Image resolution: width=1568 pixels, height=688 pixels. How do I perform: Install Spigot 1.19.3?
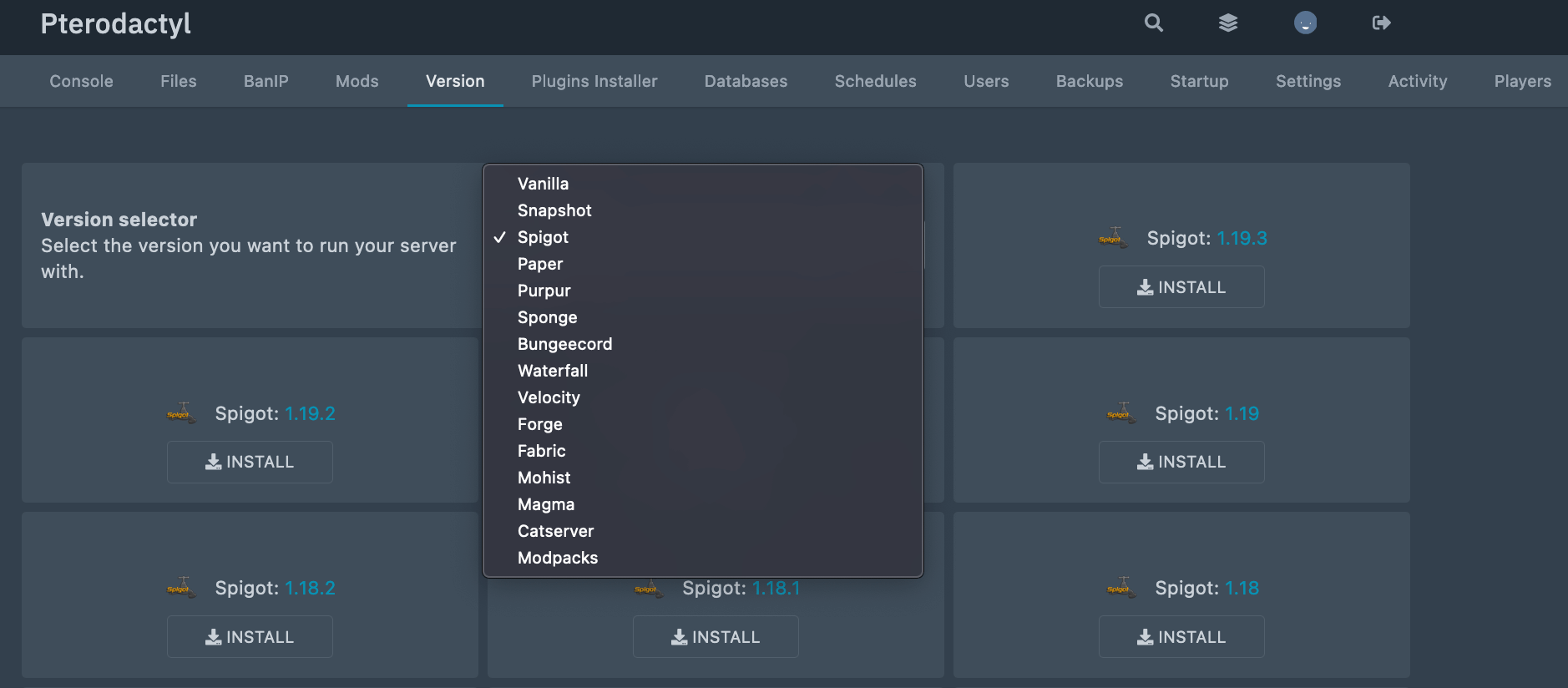1181,287
